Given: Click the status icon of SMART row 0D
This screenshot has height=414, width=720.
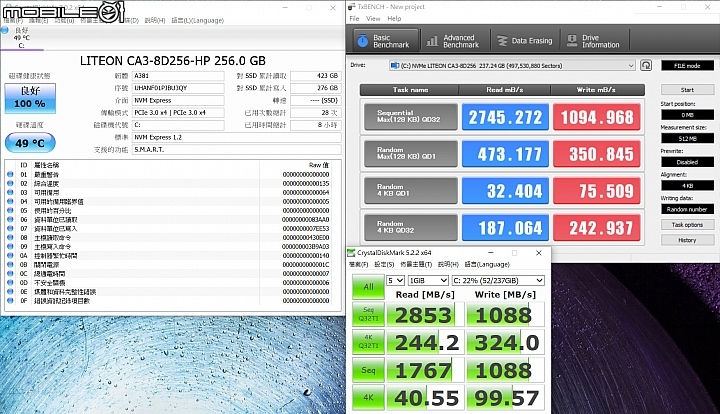Looking at the screenshot, I should coord(10,283).
